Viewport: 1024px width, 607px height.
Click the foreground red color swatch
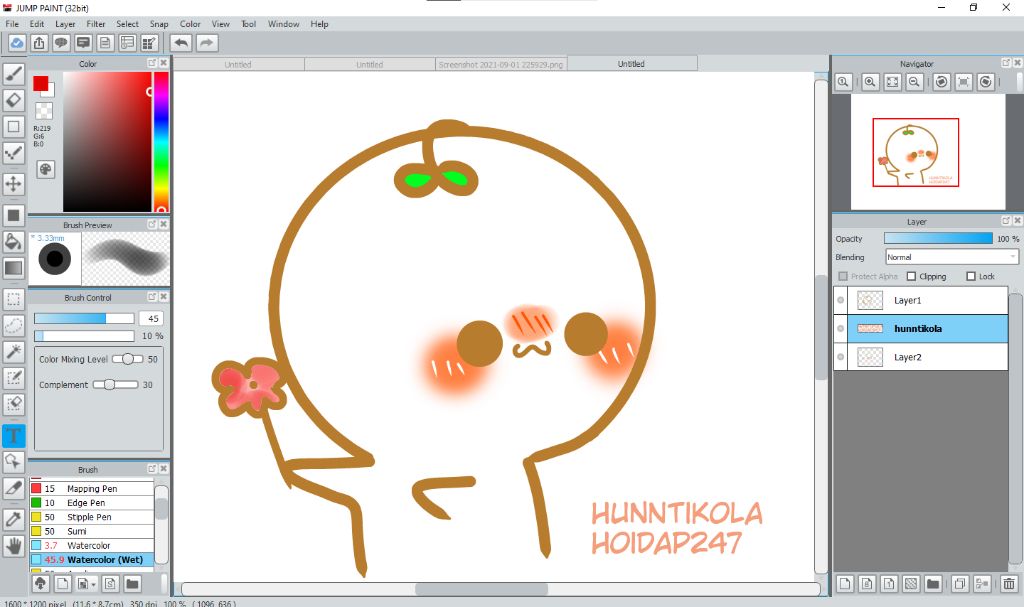(x=40, y=84)
